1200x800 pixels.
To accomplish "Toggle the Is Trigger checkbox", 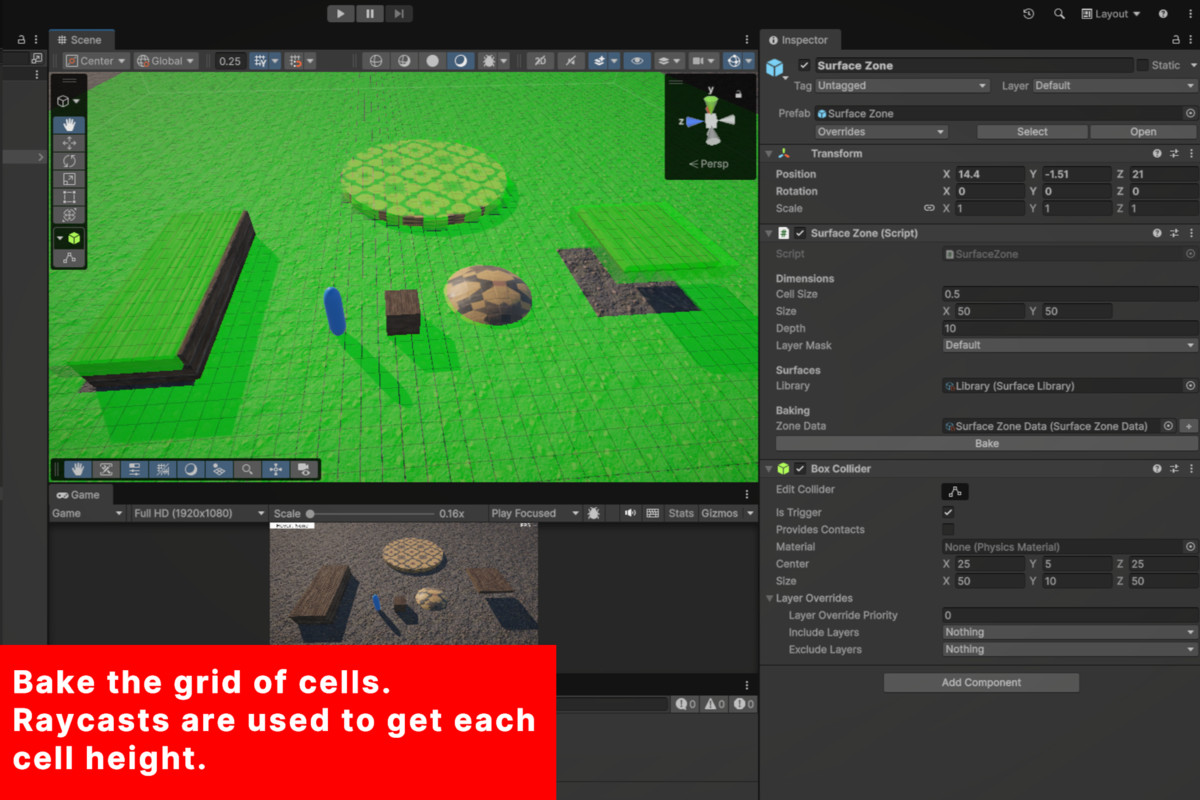I will 948,512.
